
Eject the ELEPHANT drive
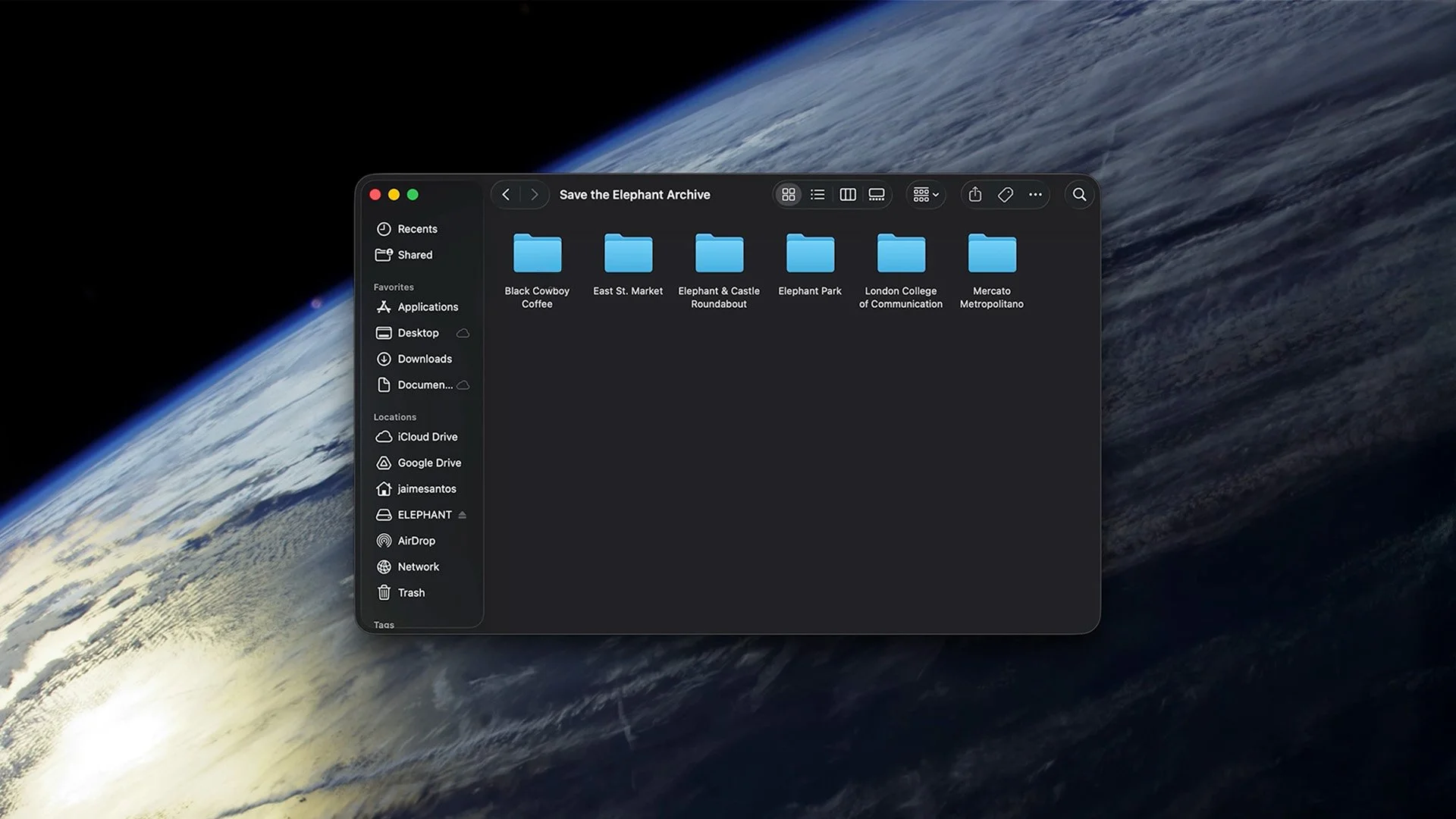463,515
